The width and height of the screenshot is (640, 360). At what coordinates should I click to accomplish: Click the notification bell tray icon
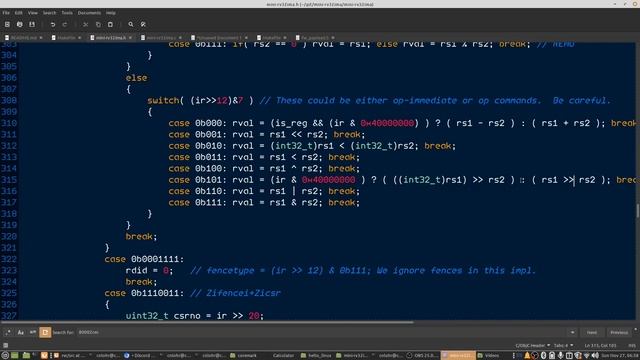(x=527, y=356)
